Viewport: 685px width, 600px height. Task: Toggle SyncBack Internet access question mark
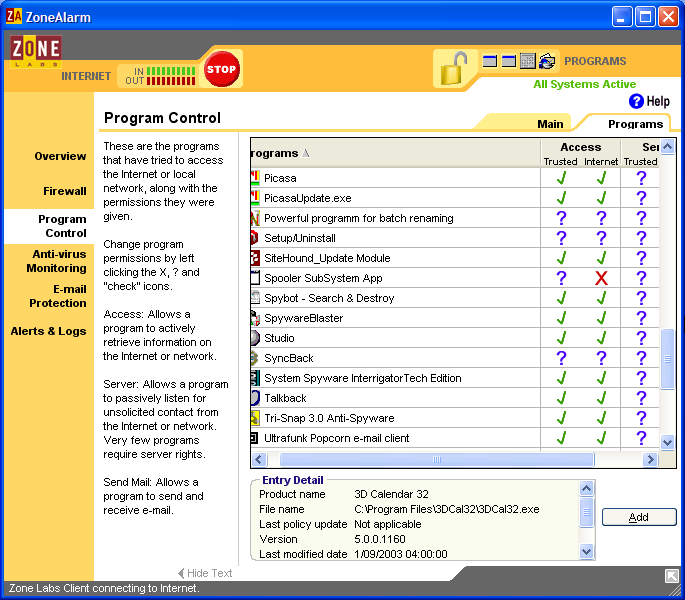point(601,358)
